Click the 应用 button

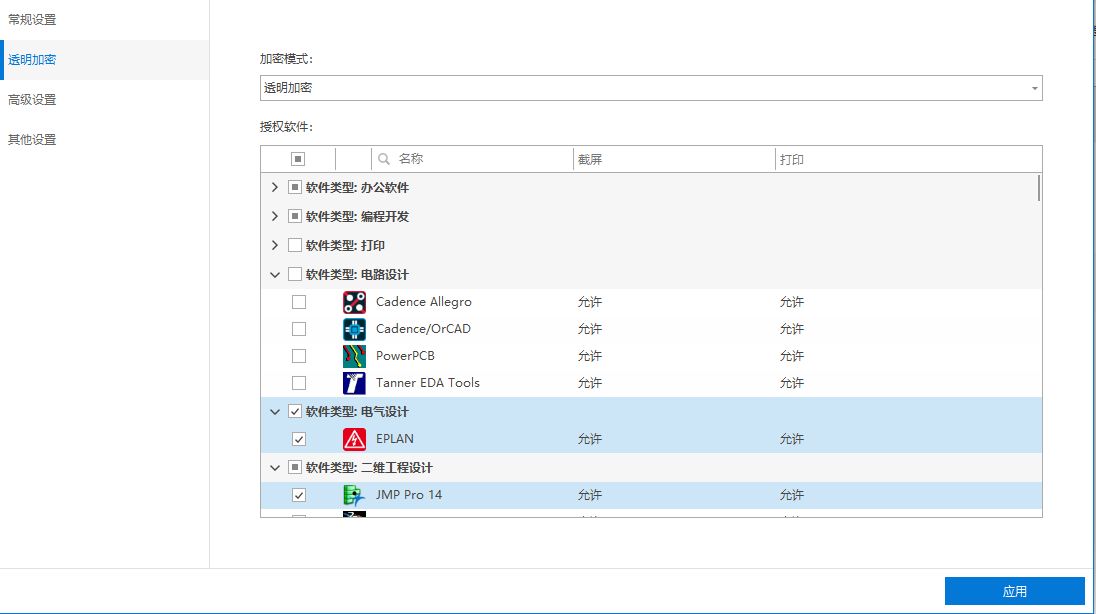pos(1014,591)
